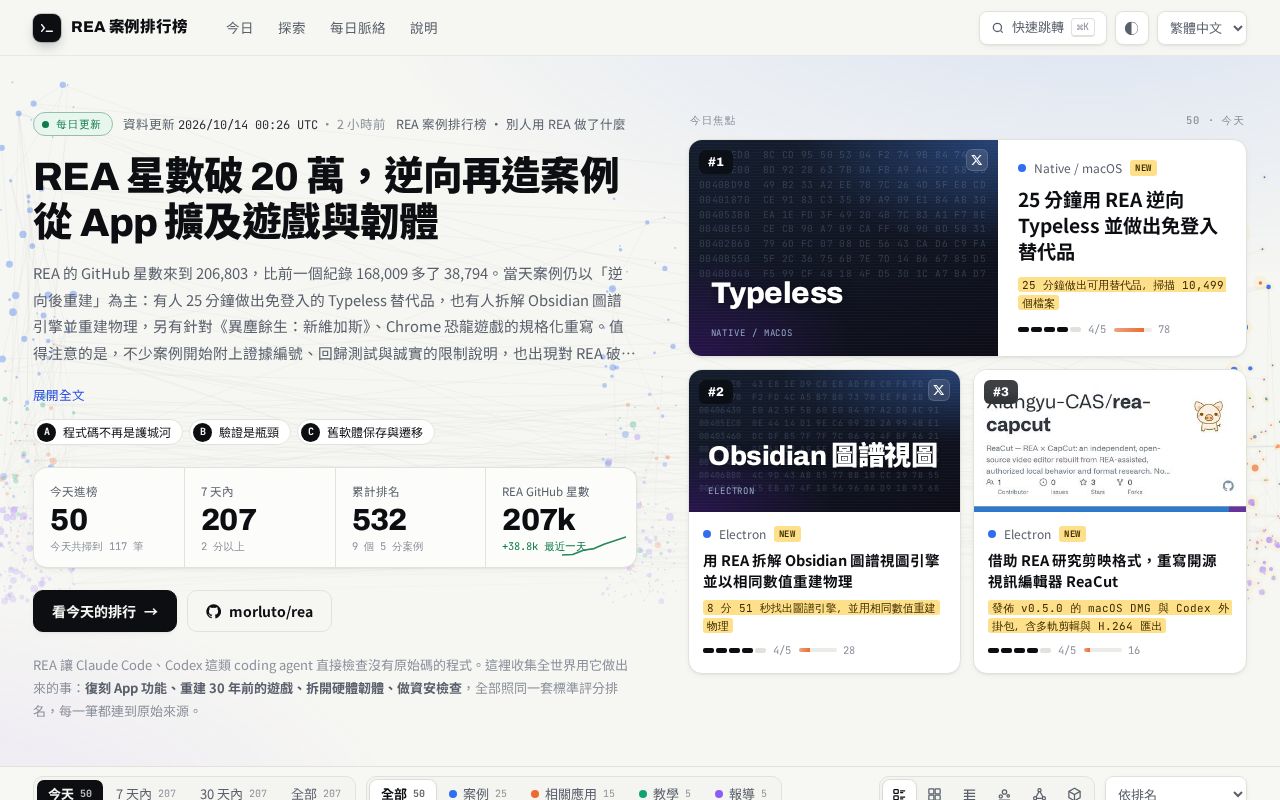Select topic C 舊軟體保存與遷移

coord(366,432)
